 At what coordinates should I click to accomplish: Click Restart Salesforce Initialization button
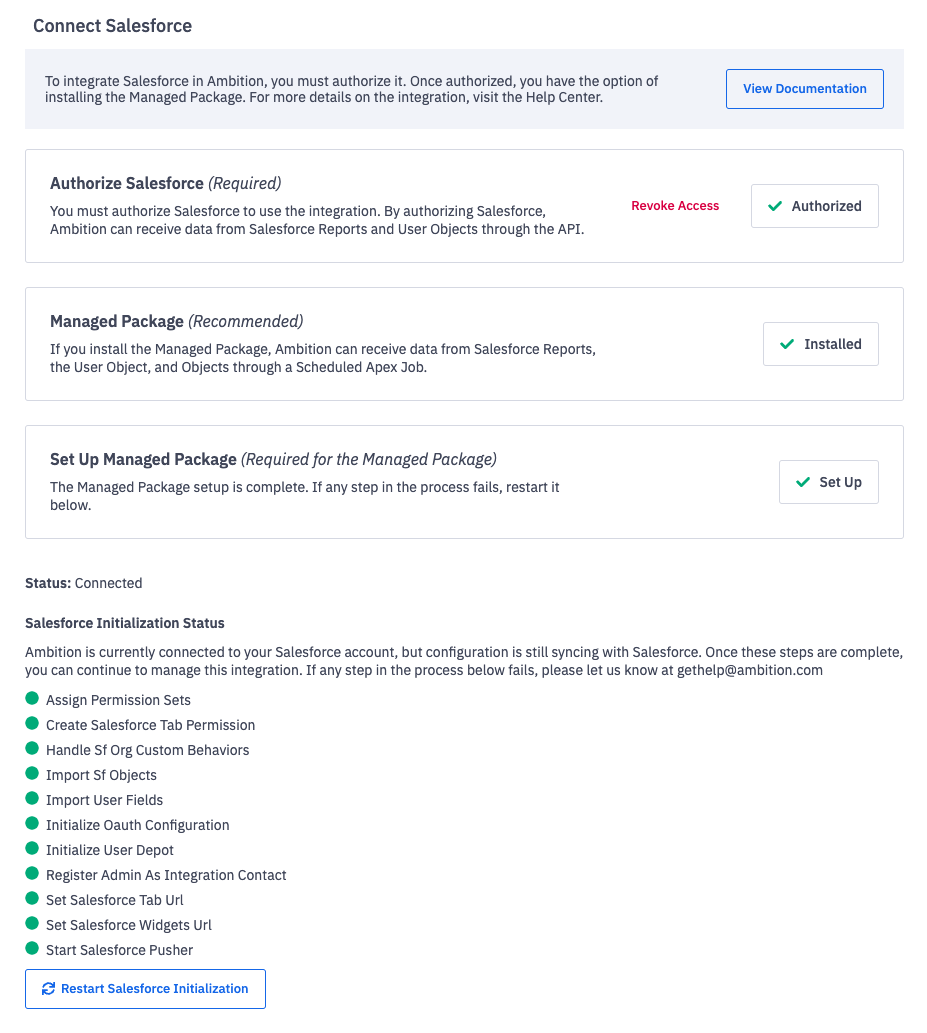pyautogui.click(x=145, y=989)
